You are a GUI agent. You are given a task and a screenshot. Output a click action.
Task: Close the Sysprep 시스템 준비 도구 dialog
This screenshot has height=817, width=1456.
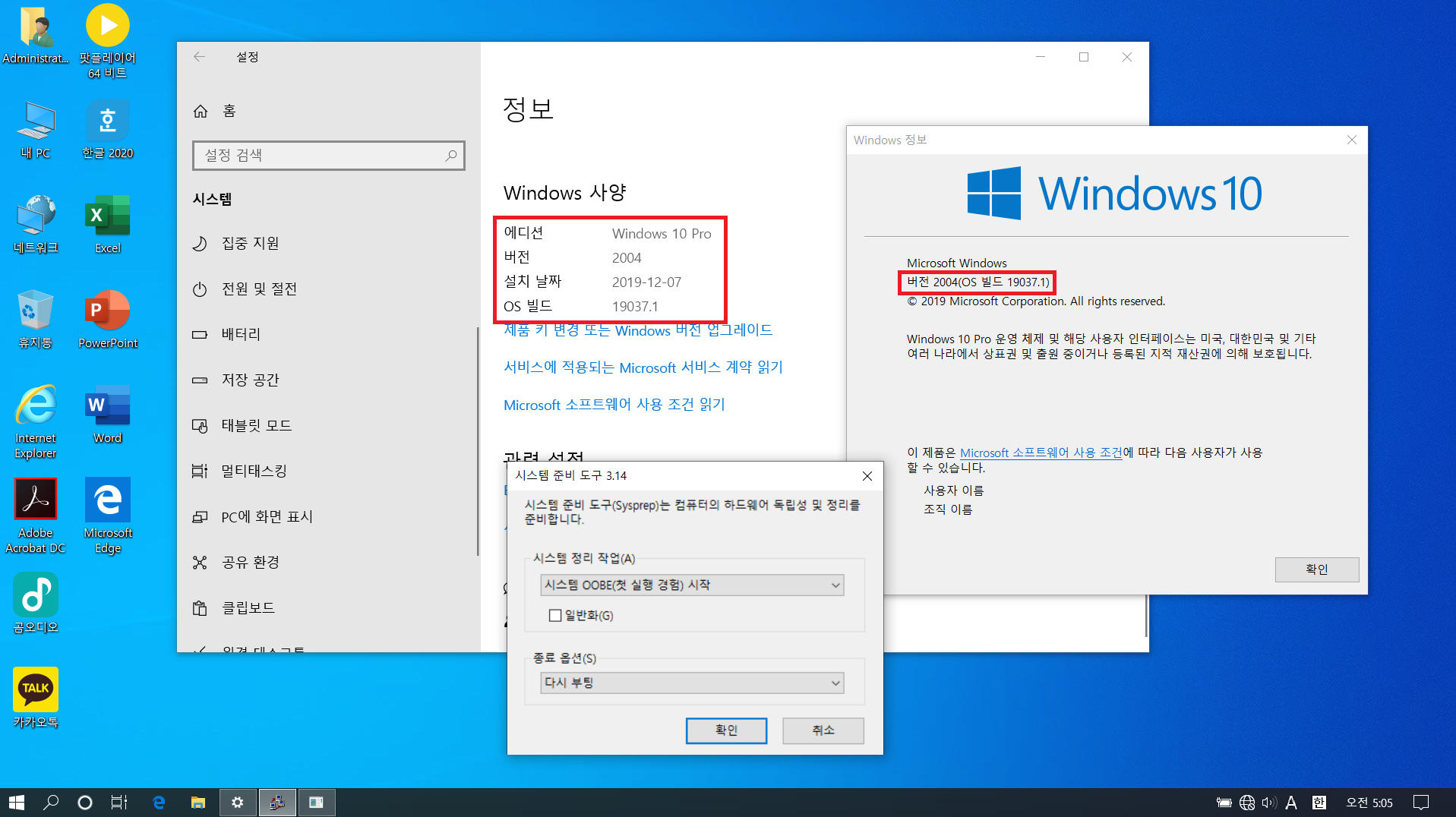[x=867, y=476]
